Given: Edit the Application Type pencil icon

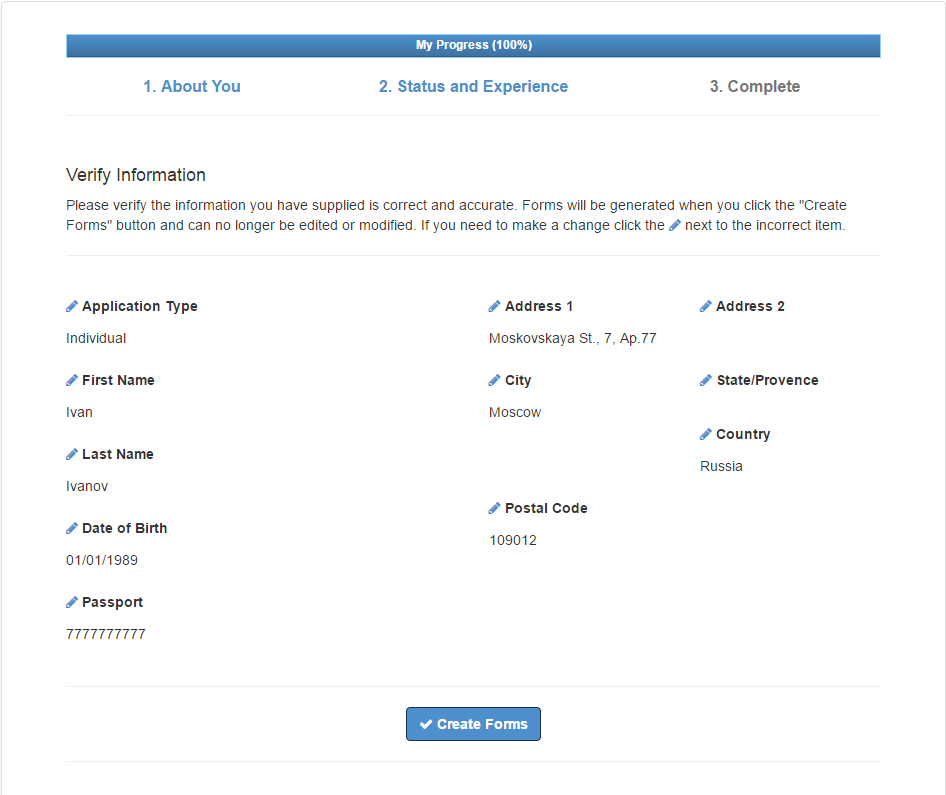Looking at the screenshot, I should [72, 306].
